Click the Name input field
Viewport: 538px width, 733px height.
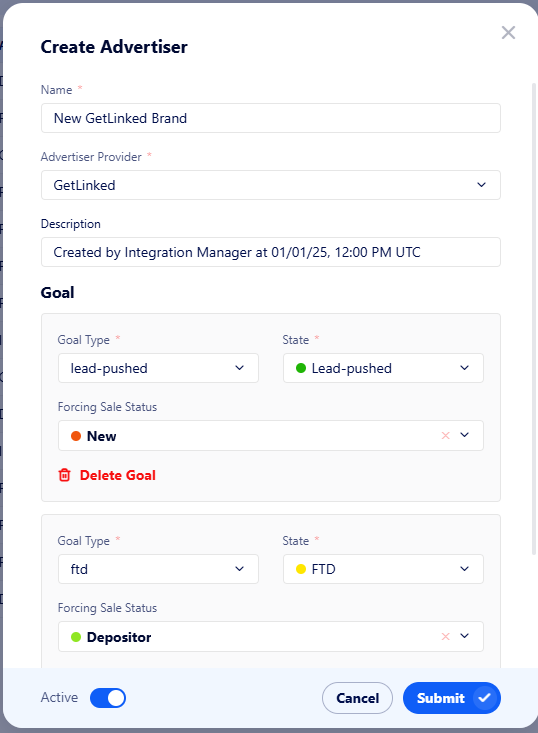(x=271, y=118)
